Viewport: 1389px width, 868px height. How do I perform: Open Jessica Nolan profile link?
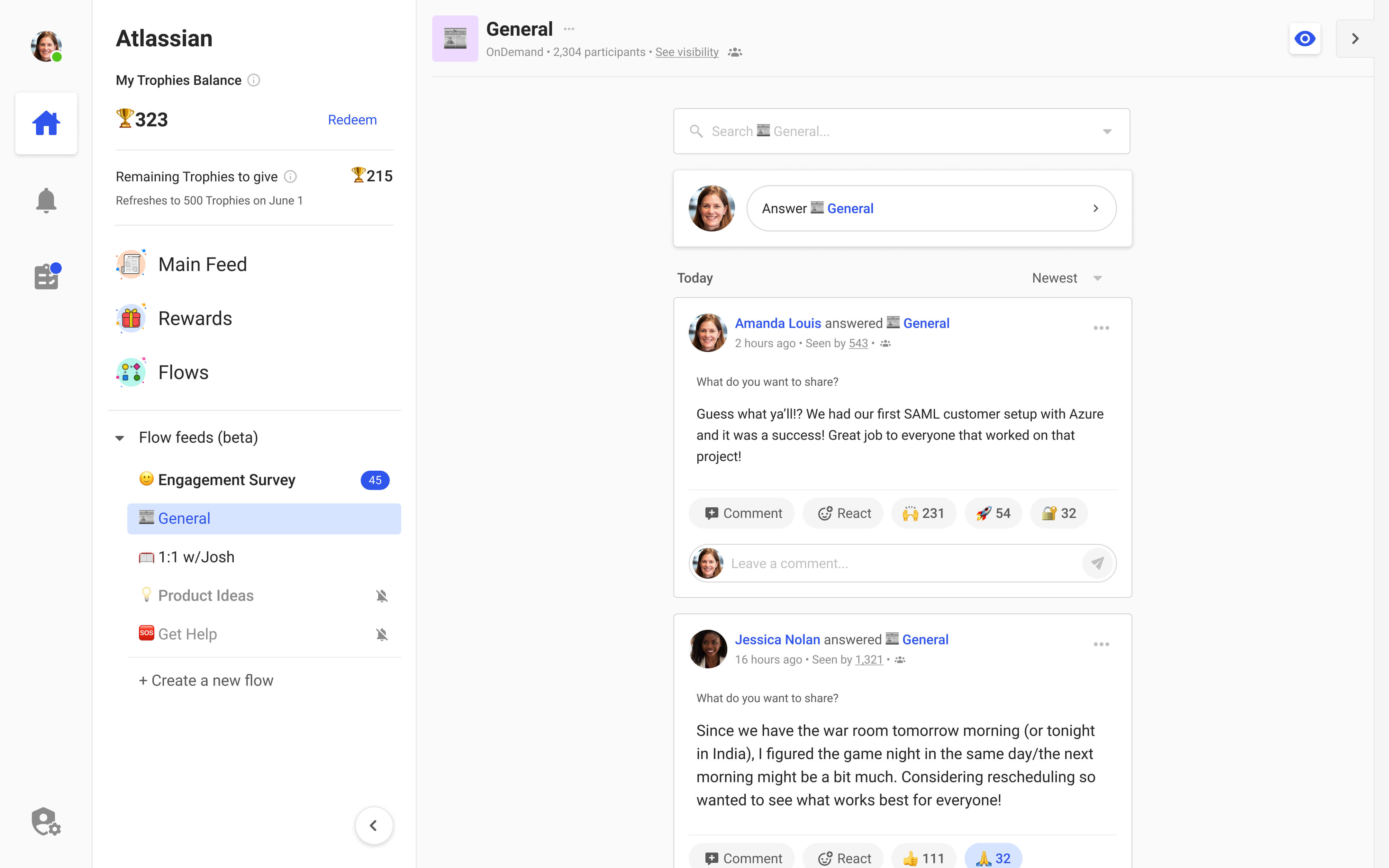pyautogui.click(x=777, y=639)
